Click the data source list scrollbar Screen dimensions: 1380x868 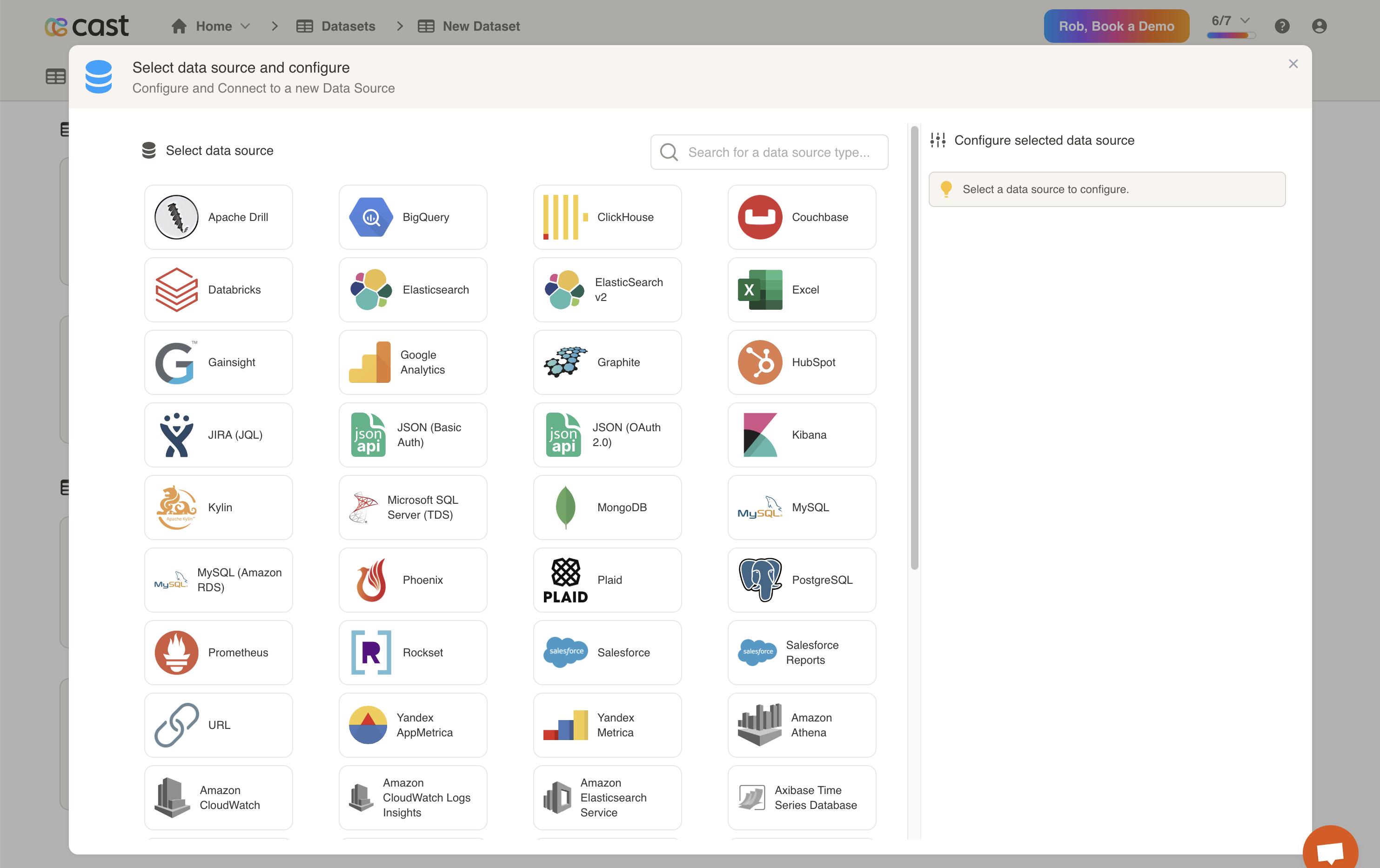coord(914,348)
